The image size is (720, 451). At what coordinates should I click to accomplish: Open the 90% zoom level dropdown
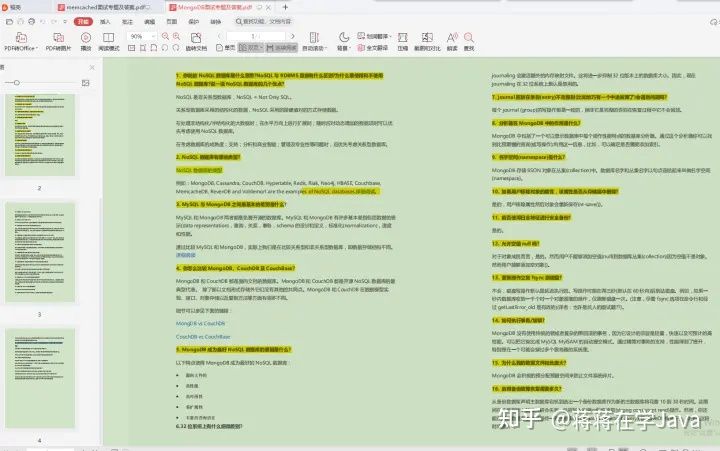(x=153, y=36)
